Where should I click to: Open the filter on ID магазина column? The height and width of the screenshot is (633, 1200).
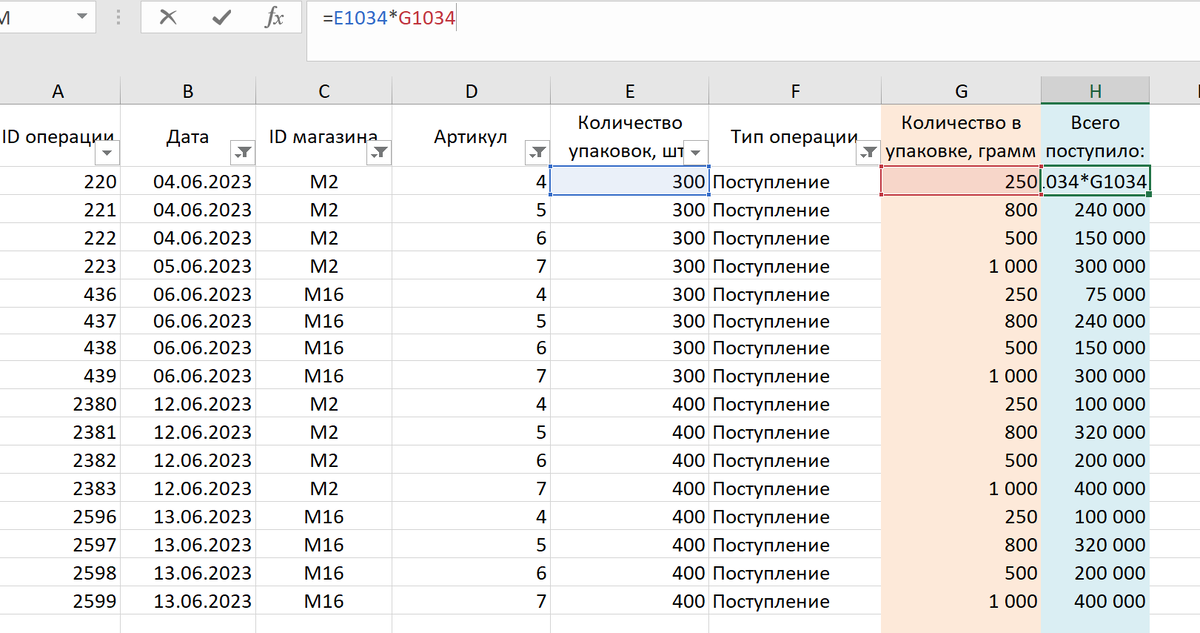tap(380, 152)
